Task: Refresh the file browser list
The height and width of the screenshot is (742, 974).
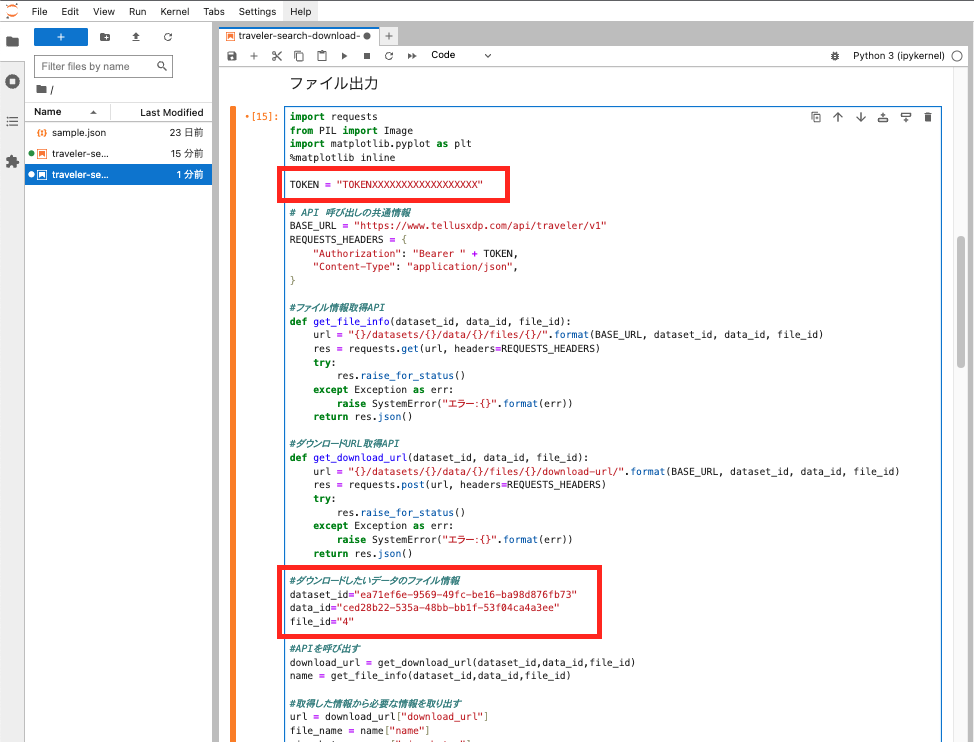Action: tap(168, 37)
